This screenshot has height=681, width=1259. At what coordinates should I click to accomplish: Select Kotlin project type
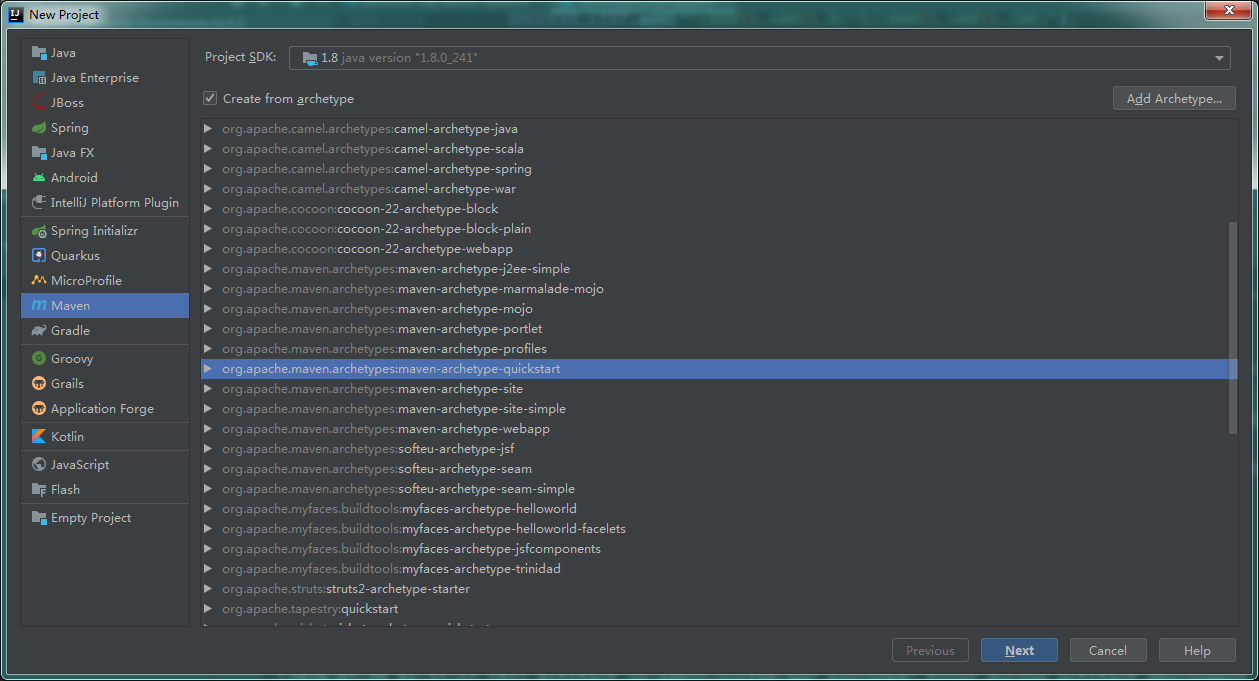click(105, 437)
